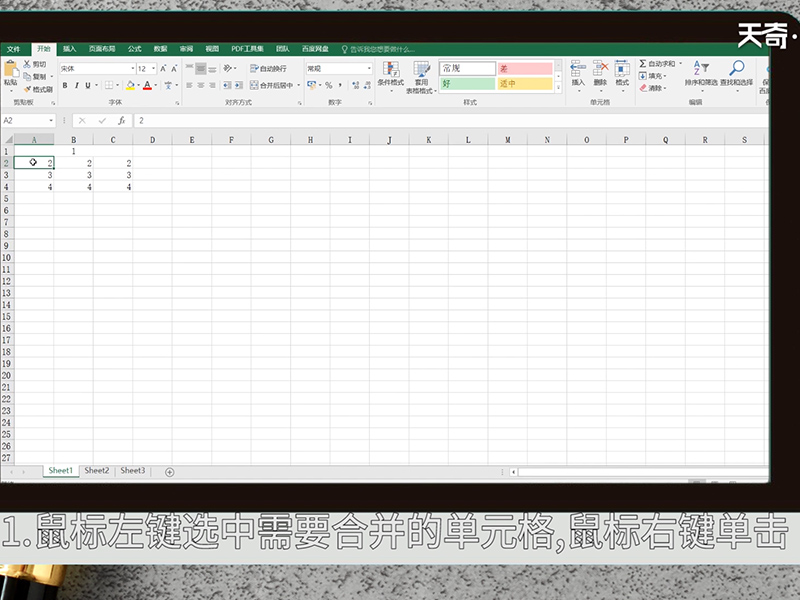Apply percent style icon
This screenshot has width=800, height=600.
click(329, 85)
